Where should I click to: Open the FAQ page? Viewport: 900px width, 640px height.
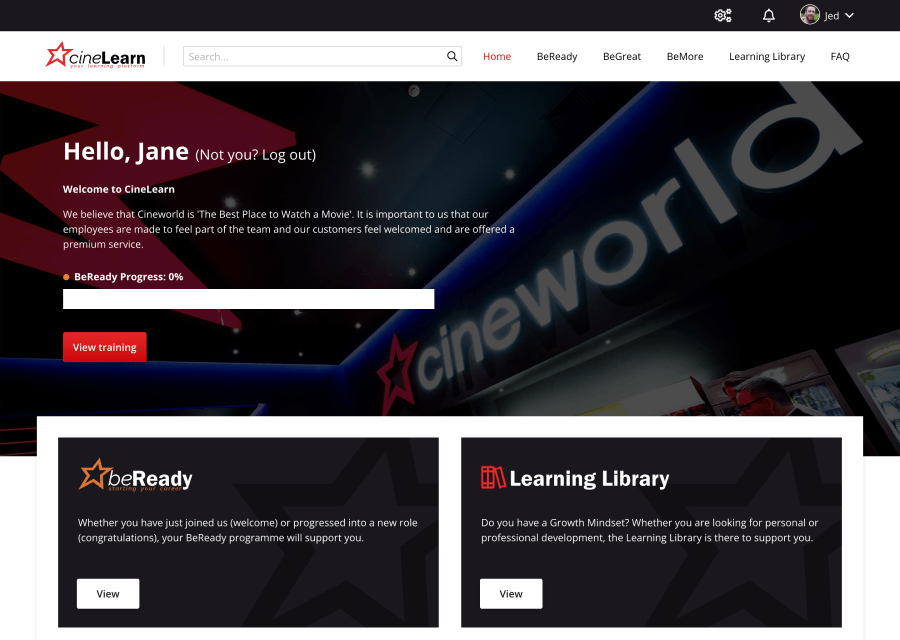pyautogui.click(x=840, y=56)
